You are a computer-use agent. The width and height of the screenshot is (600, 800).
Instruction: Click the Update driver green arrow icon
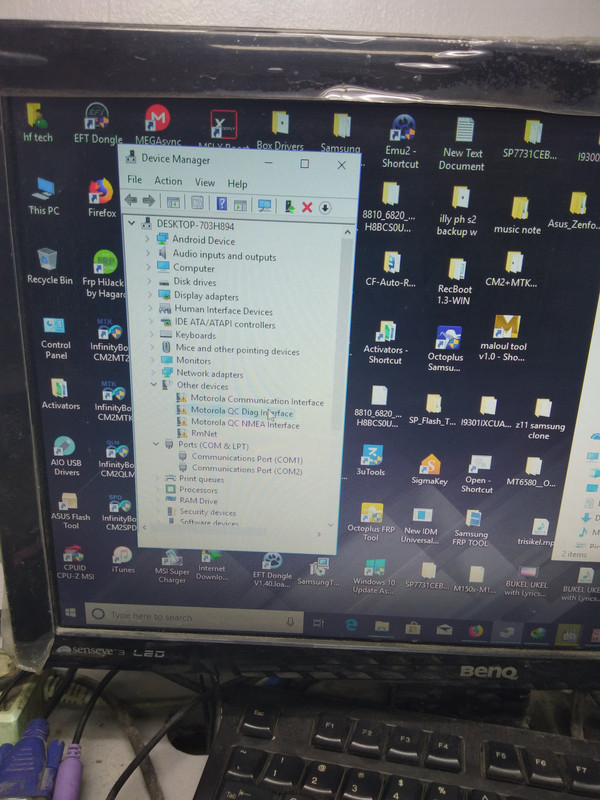coord(289,206)
